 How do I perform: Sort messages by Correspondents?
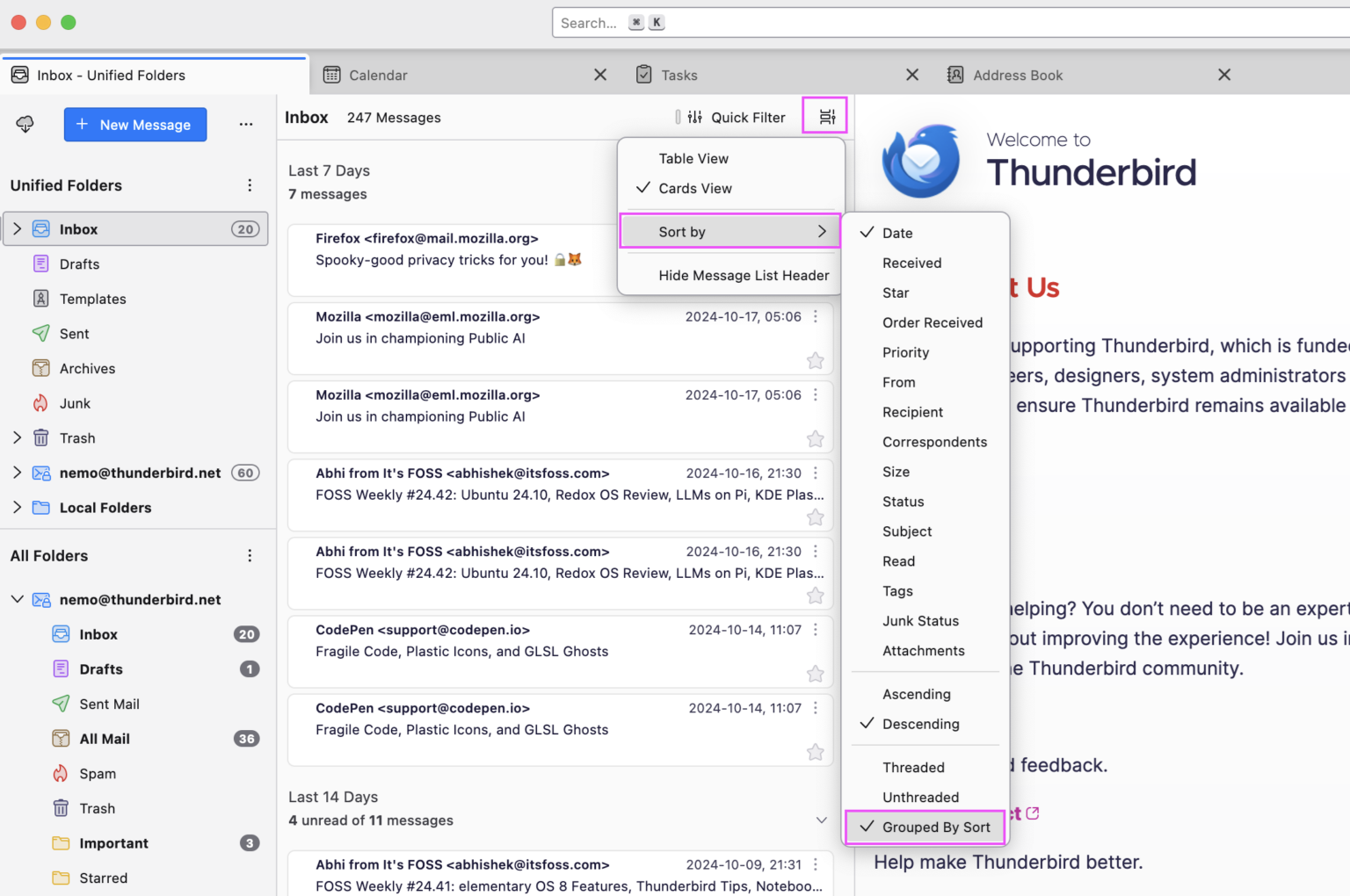coord(925,443)
